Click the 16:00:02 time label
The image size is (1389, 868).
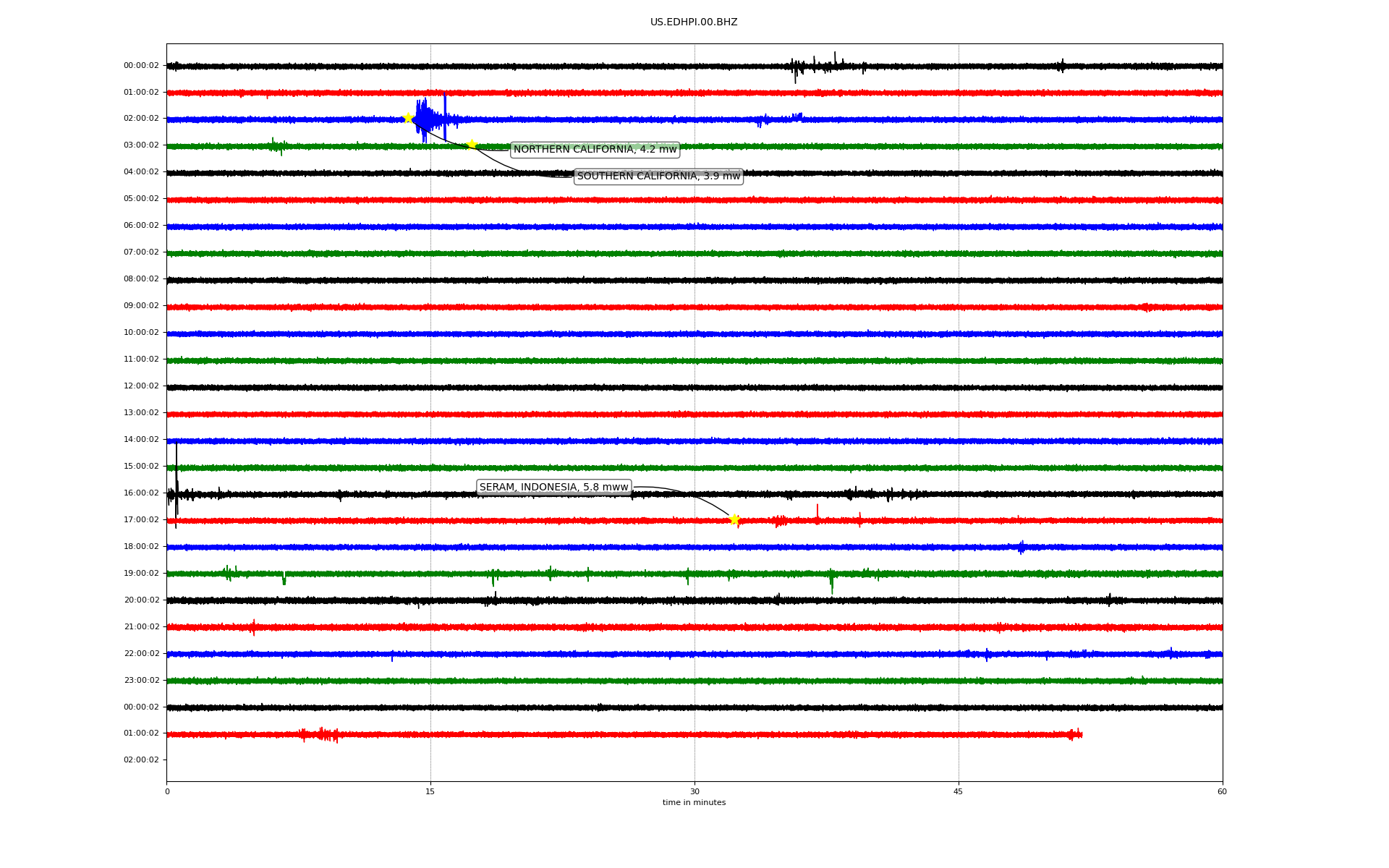(141, 493)
